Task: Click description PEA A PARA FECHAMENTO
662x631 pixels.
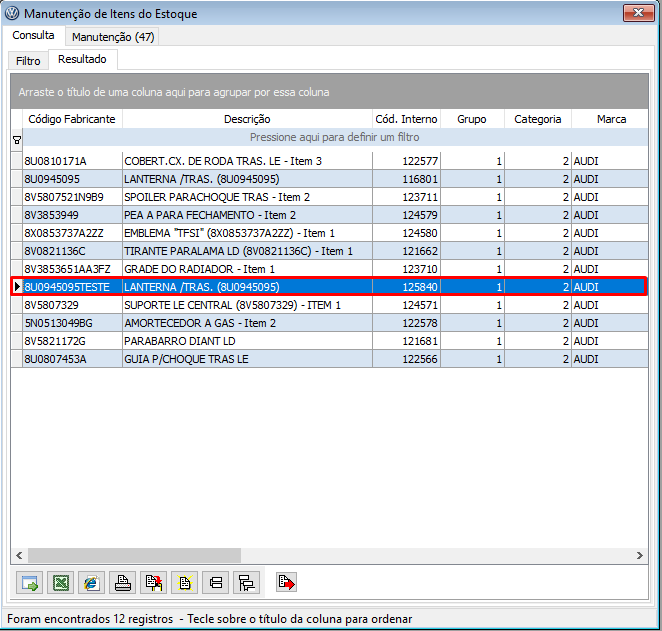Action: pyautogui.click(x=247, y=215)
